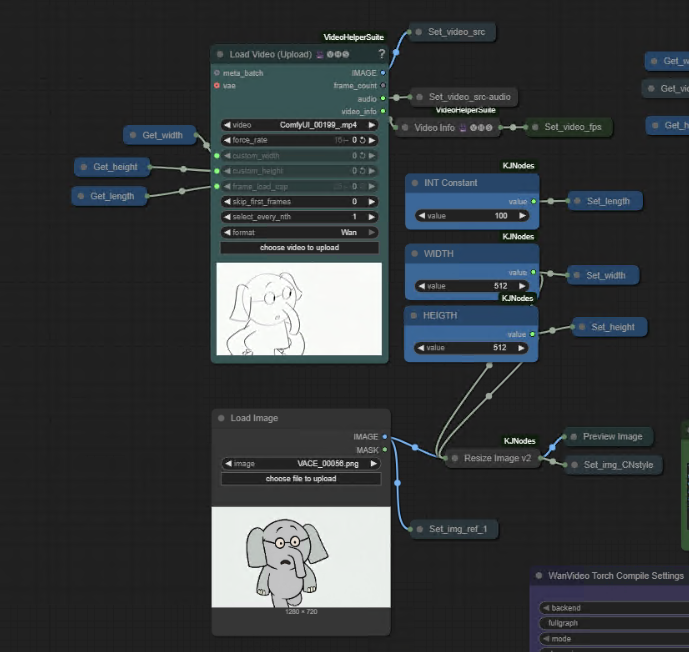Increase INT Constant value with right arrow
The width and height of the screenshot is (689, 652).
tap(522, 216)
